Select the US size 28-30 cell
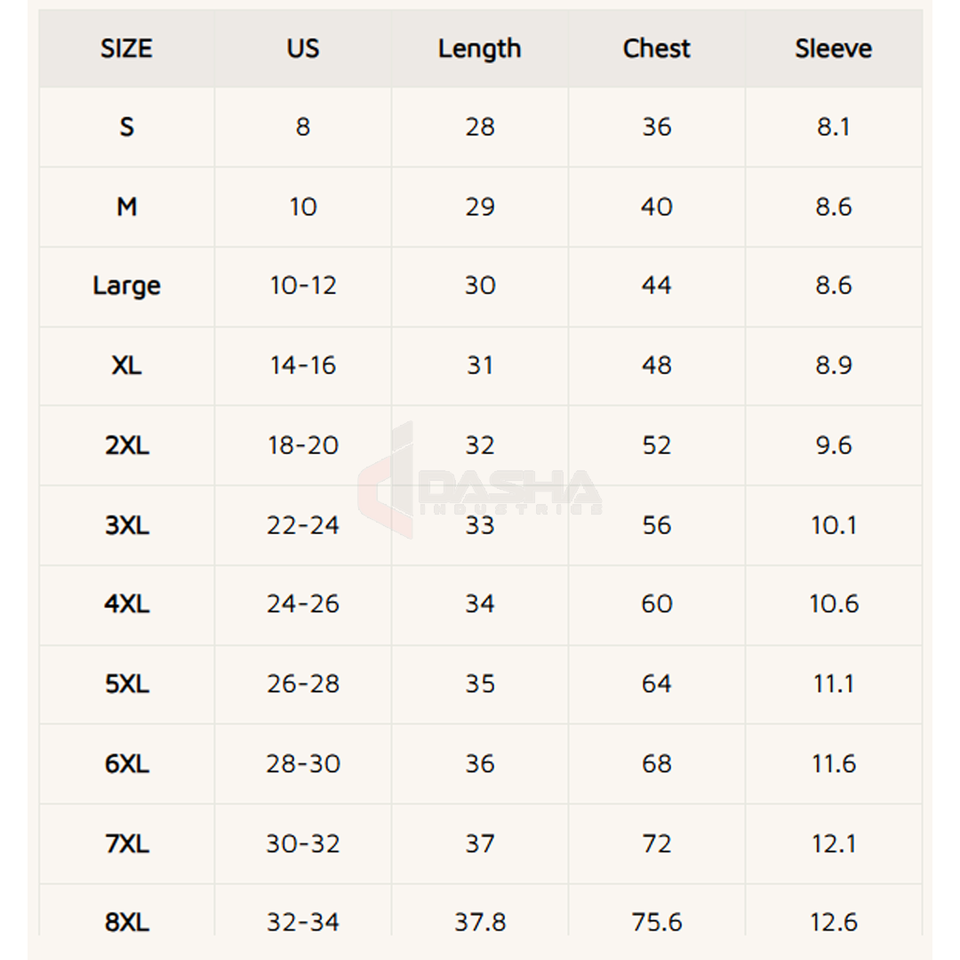Screen dimensions: 960x960 (x=303, y=764)
